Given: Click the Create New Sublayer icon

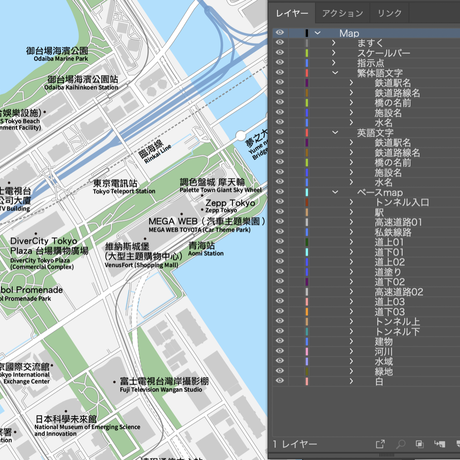Looking at the screenshot, I should [x=439, y=444].
